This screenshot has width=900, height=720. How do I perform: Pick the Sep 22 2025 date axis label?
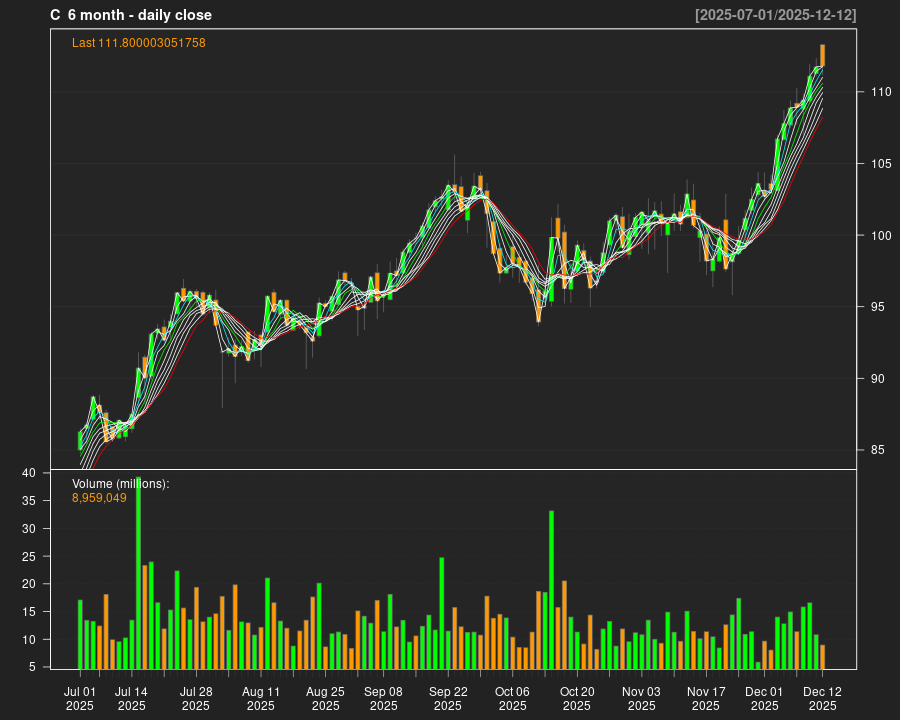tap(448, 698)
